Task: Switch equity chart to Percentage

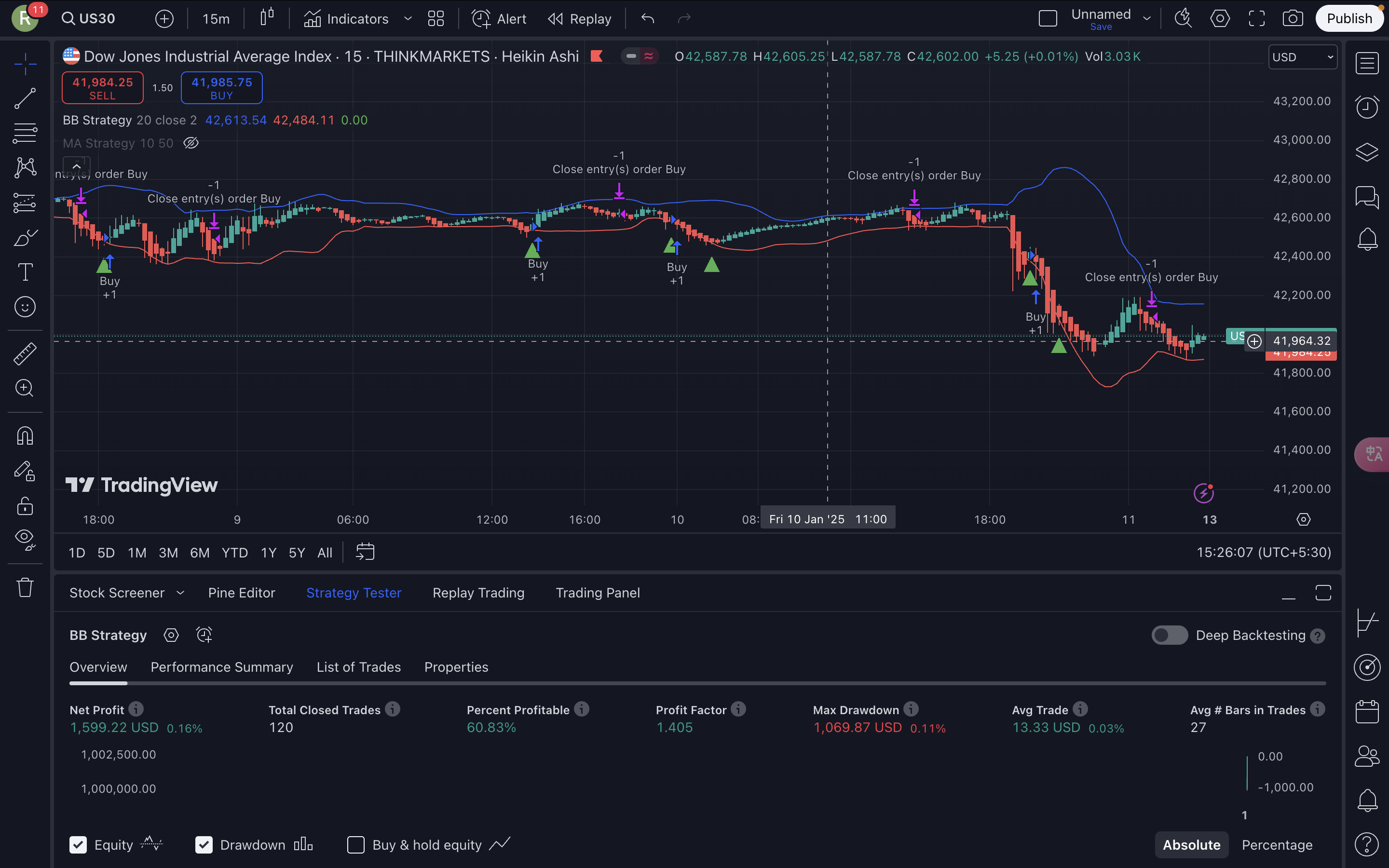Action: tap(1277, 844)
